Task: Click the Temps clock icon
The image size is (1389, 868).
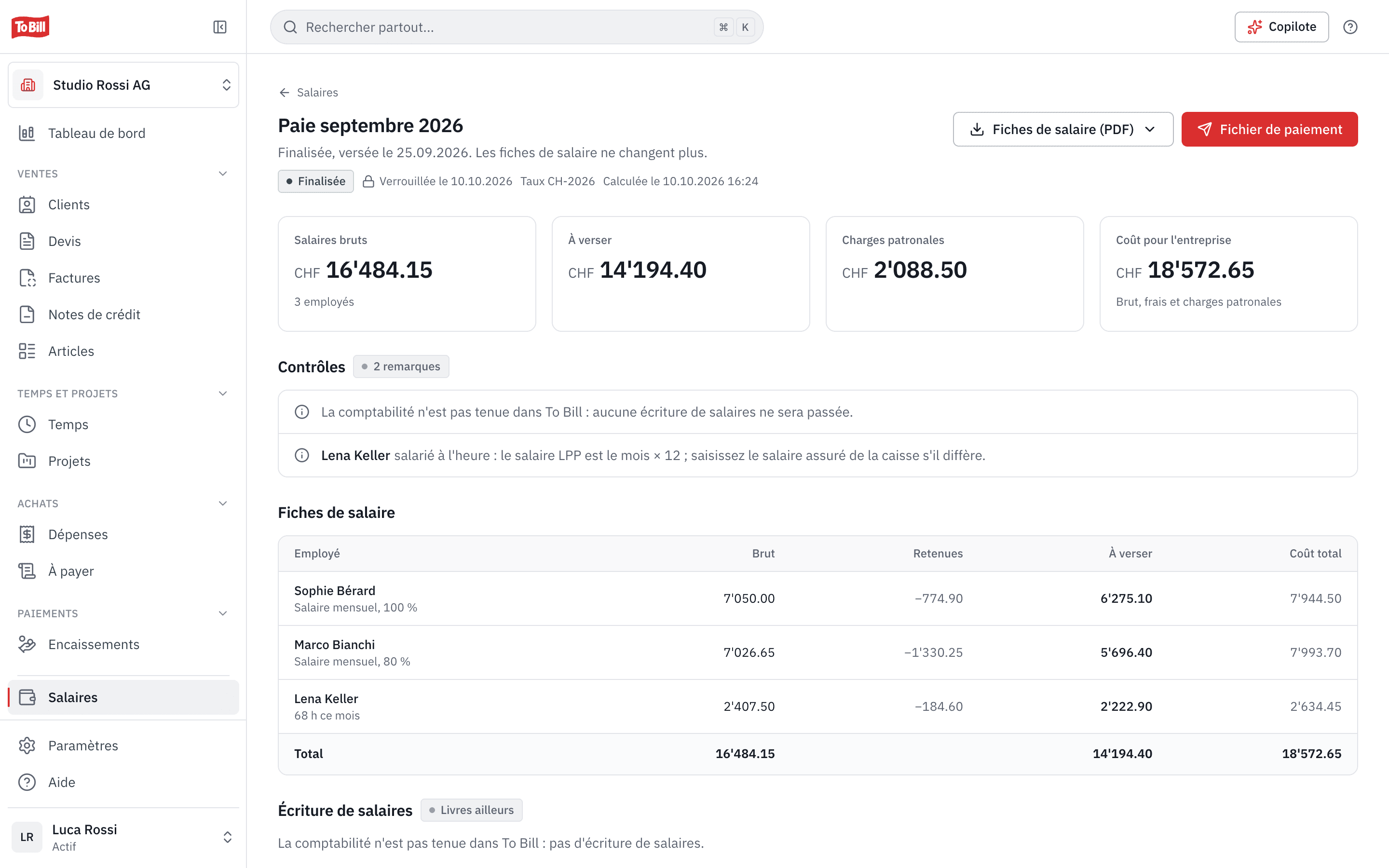Action: pyautogui.click(x=27, y=424)
